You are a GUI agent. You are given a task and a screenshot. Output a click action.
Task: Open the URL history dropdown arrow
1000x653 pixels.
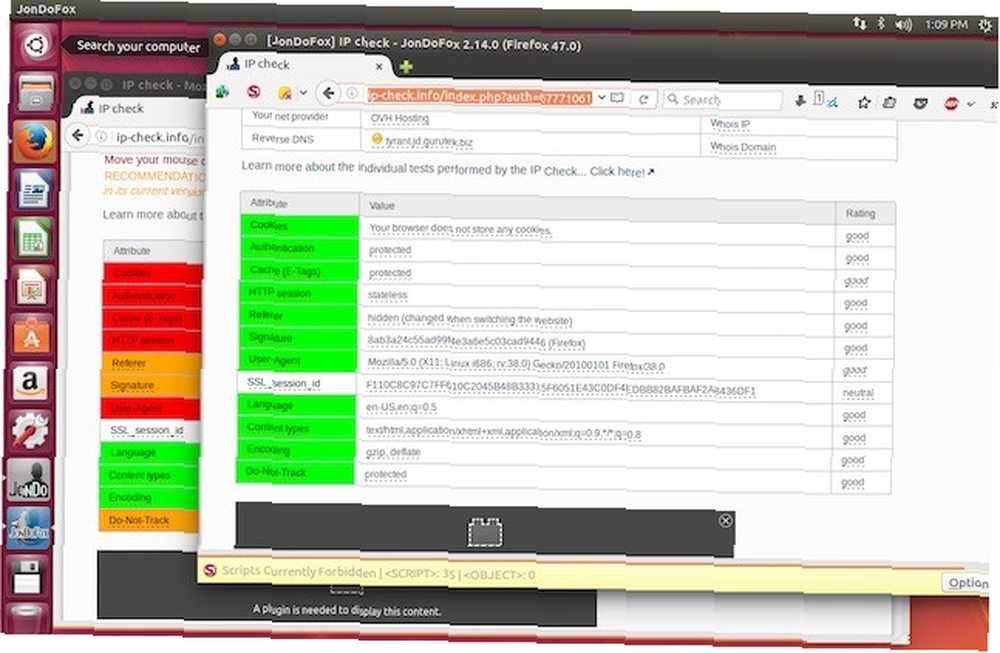click(601, 98)
